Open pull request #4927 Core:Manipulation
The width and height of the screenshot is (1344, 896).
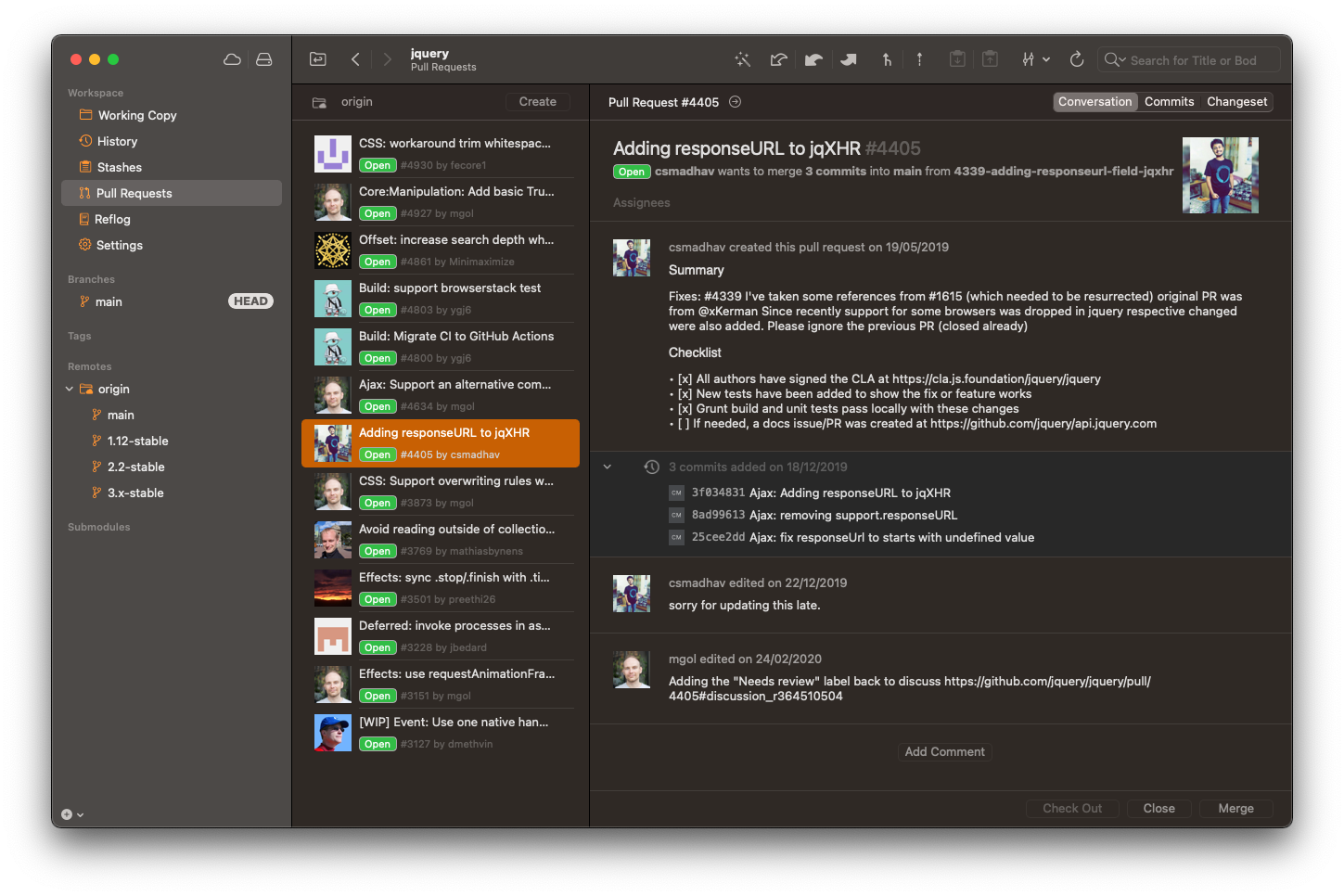[441, 202]
